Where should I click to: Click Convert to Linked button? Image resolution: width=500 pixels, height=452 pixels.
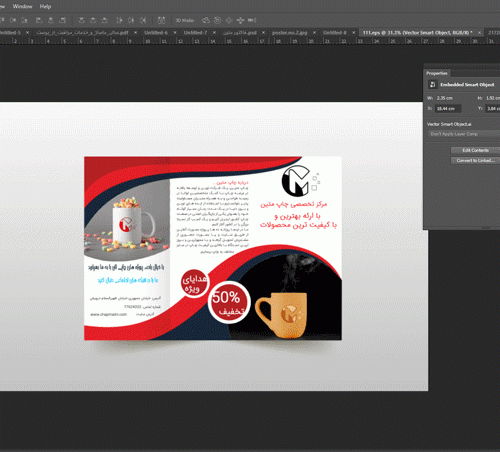(x=475, y=161)
